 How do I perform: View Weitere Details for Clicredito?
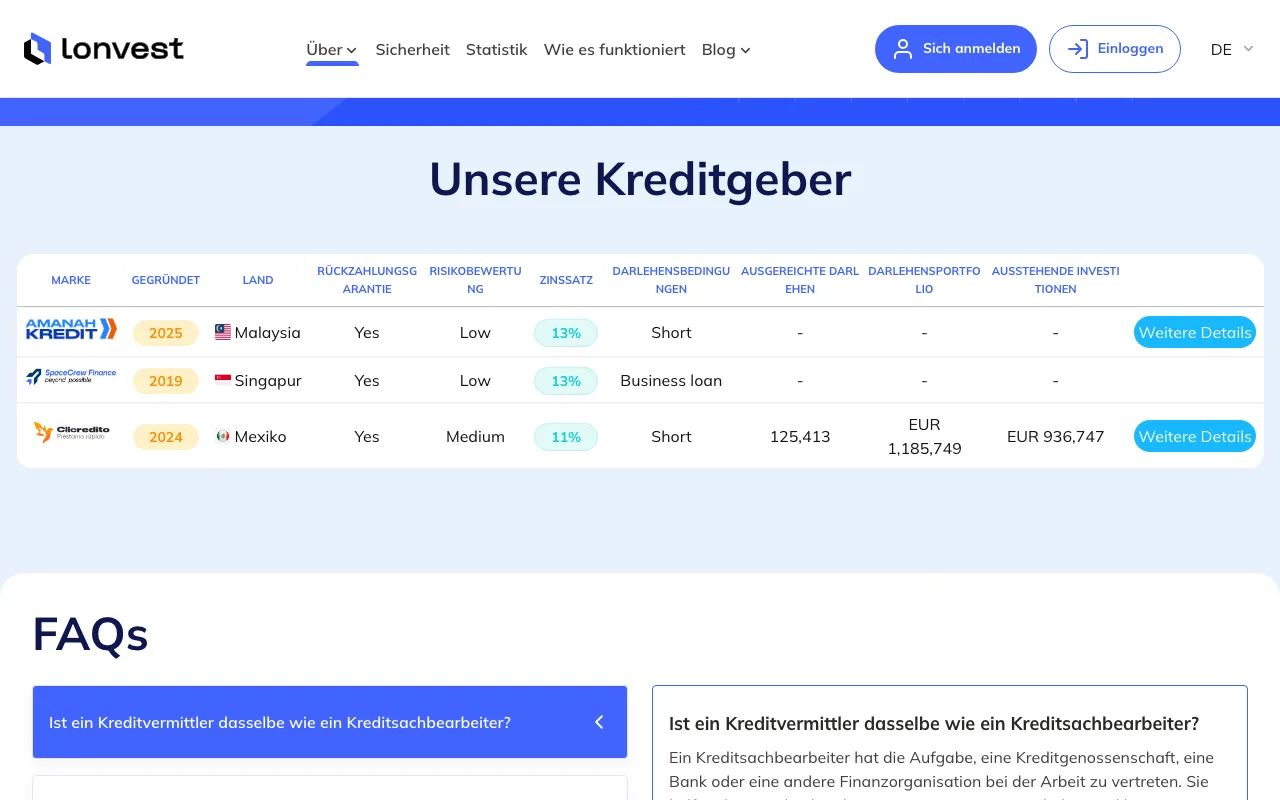pos(1195,436)
